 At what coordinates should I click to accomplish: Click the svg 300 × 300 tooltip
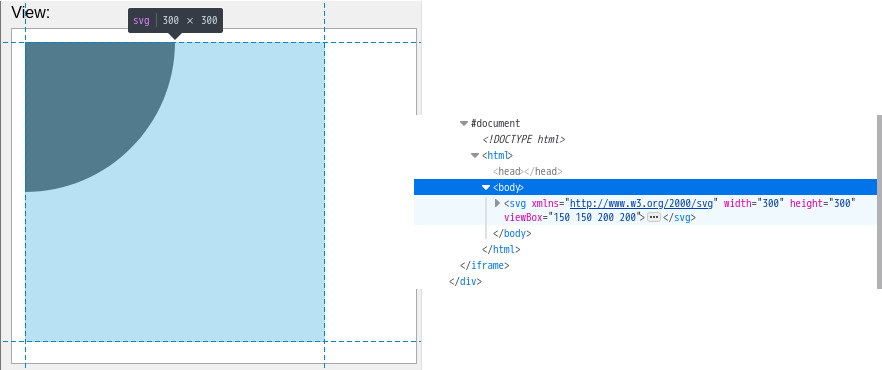176,20
